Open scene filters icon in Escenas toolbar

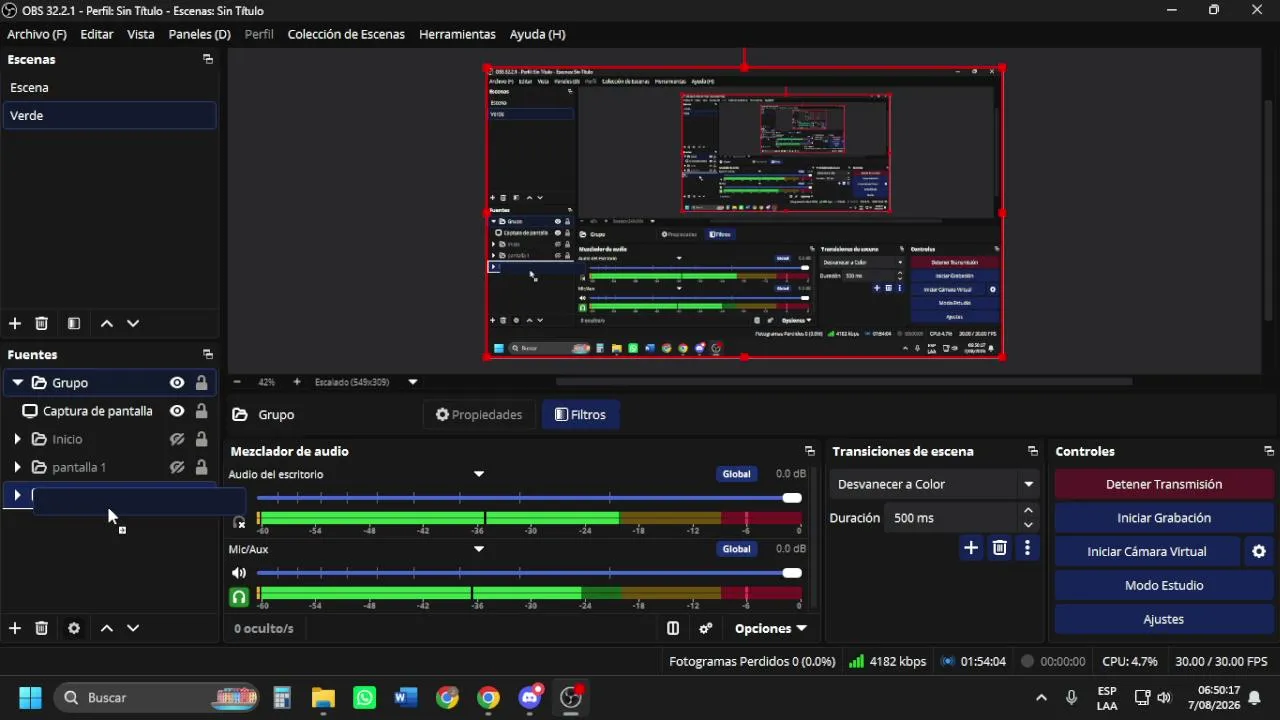click(x=74, y=323)
